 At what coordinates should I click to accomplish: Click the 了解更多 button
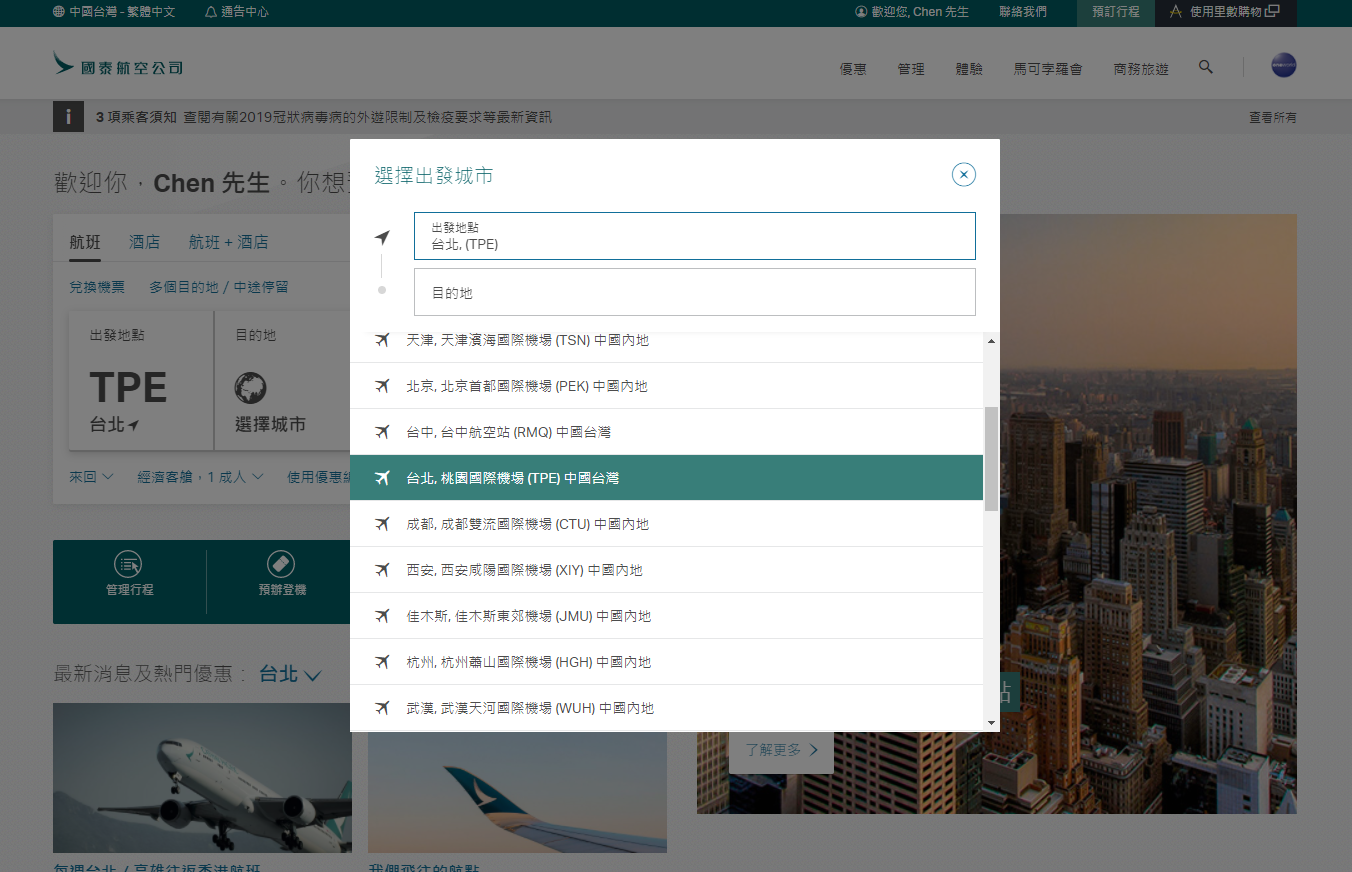(781, 750)
